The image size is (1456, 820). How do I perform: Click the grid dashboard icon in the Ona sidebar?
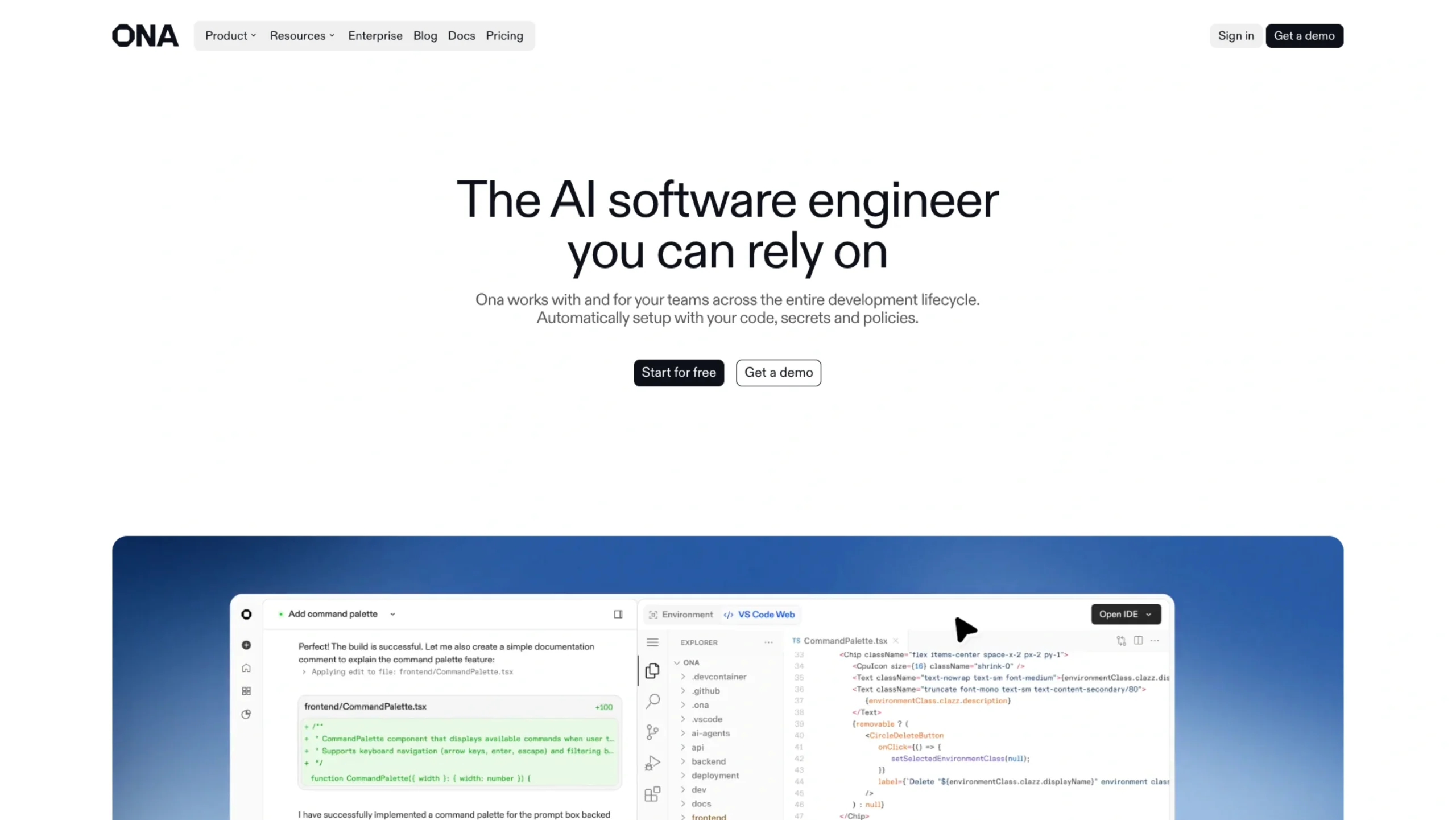[x=246, y=691]
